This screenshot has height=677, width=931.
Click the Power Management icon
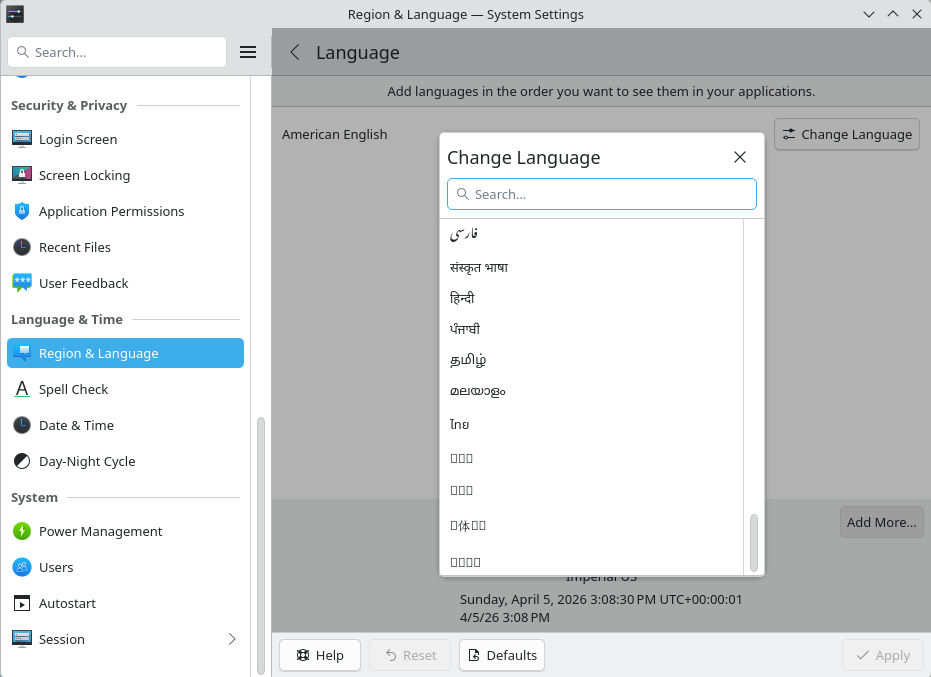tap(22, 531)
